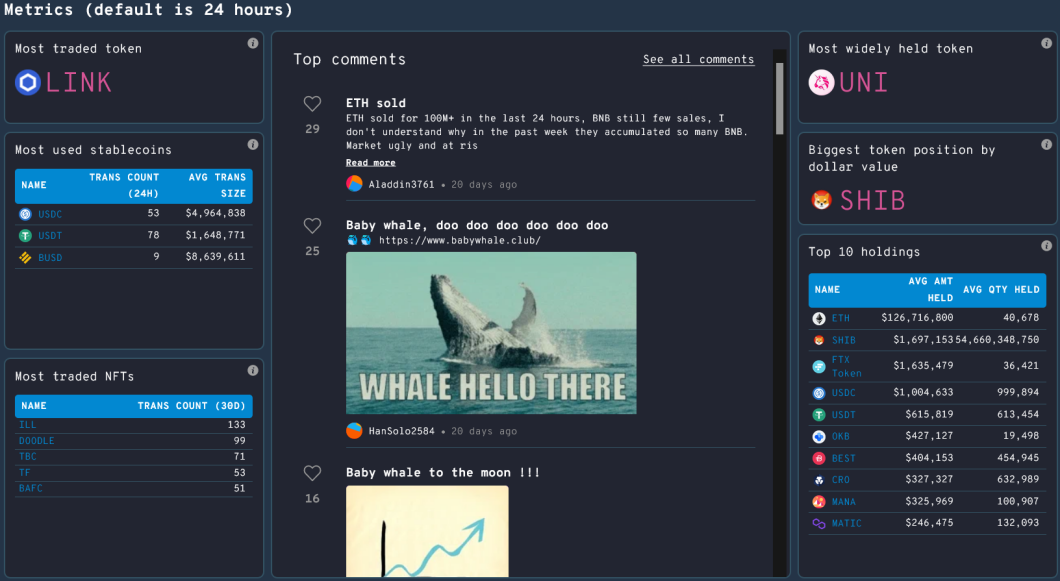The width and height of the screenshot is (1060, 581).
Task: Like the 'ETH sold' comment heart
Action: (x=312, y=103)
